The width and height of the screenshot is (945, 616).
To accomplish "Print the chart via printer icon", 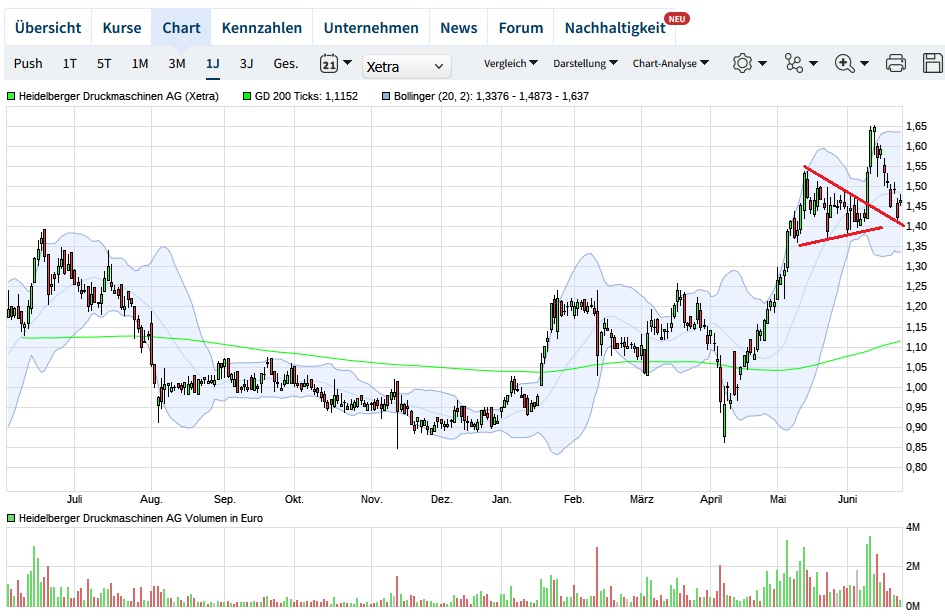I will [x=895, y=62].
